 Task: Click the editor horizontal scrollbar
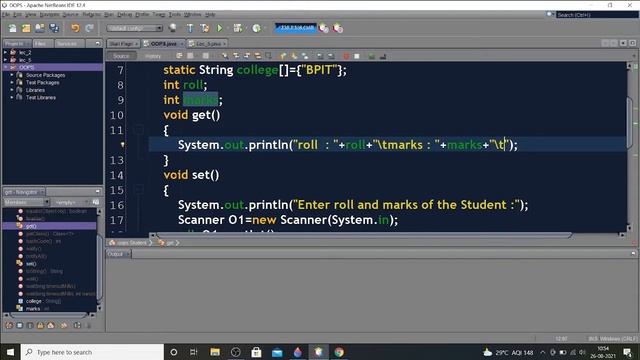coord(364,235)
